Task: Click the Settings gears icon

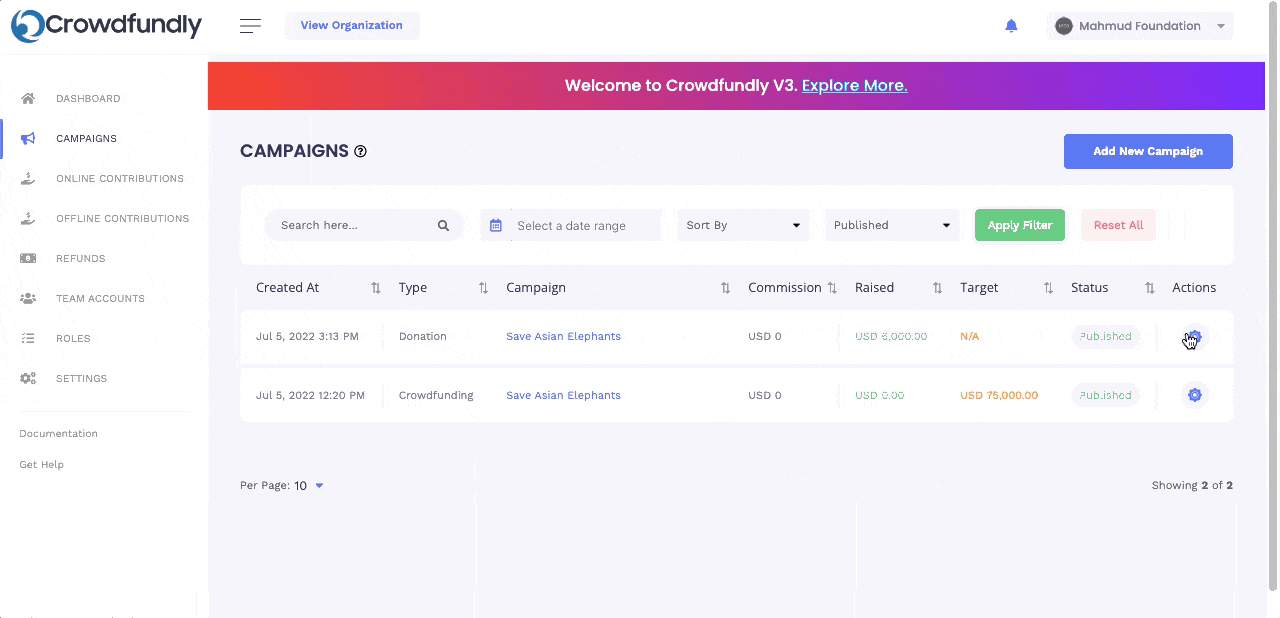Action: [x=28, y=378]
